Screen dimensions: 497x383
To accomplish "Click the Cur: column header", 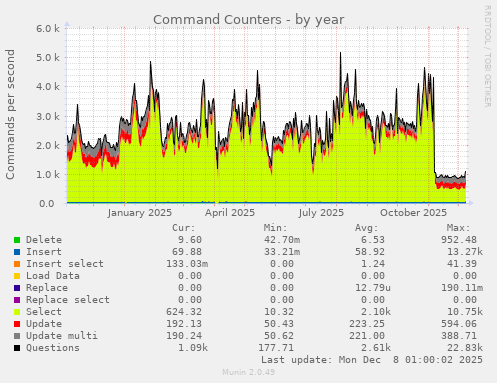I will pyautogui.click(x=184, y=228).
